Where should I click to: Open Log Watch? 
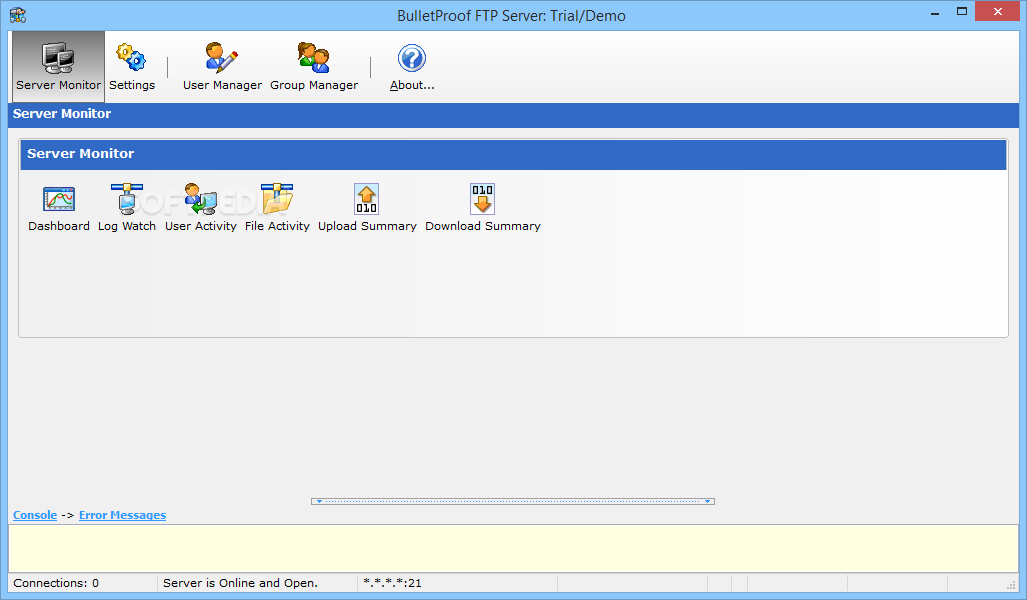(x=126, y=208)
